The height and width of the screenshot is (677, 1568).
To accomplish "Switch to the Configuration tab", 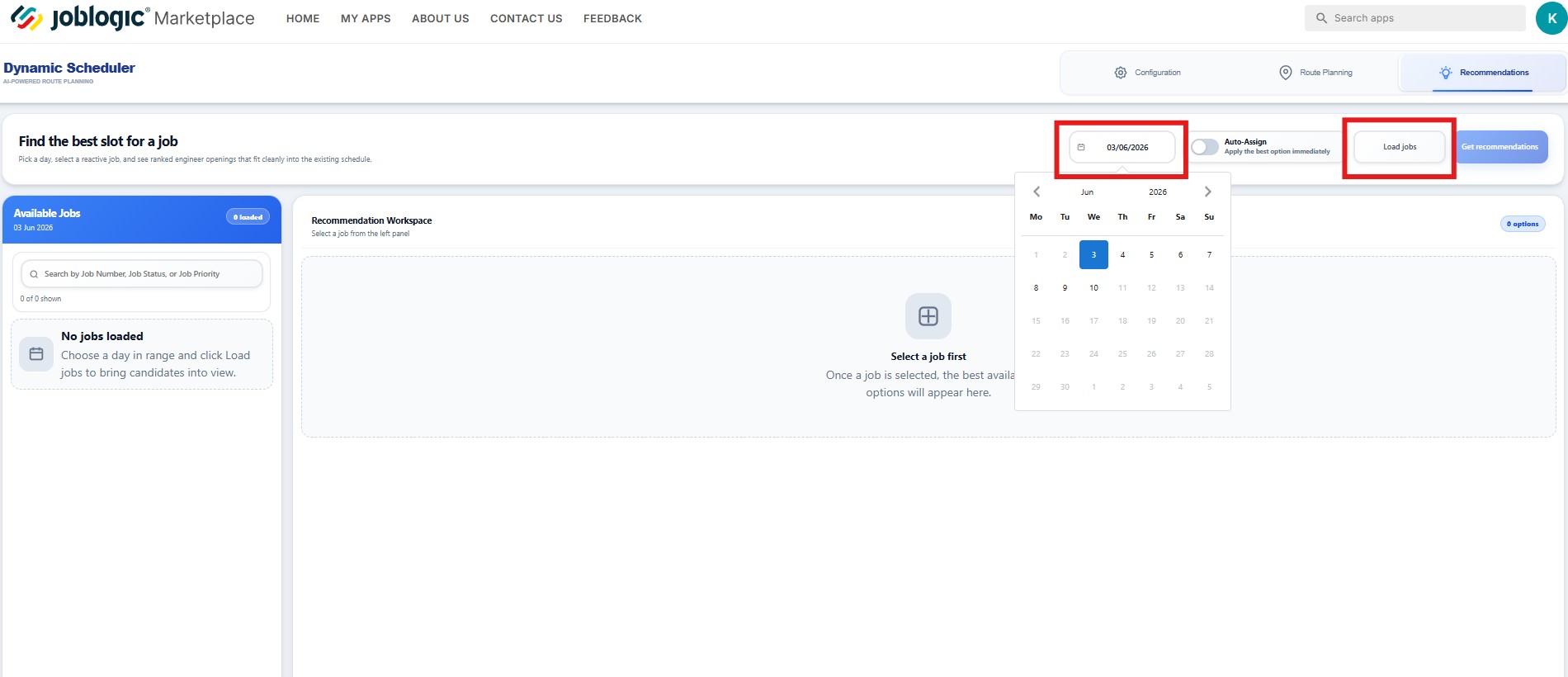I will tap(1147, 73).
